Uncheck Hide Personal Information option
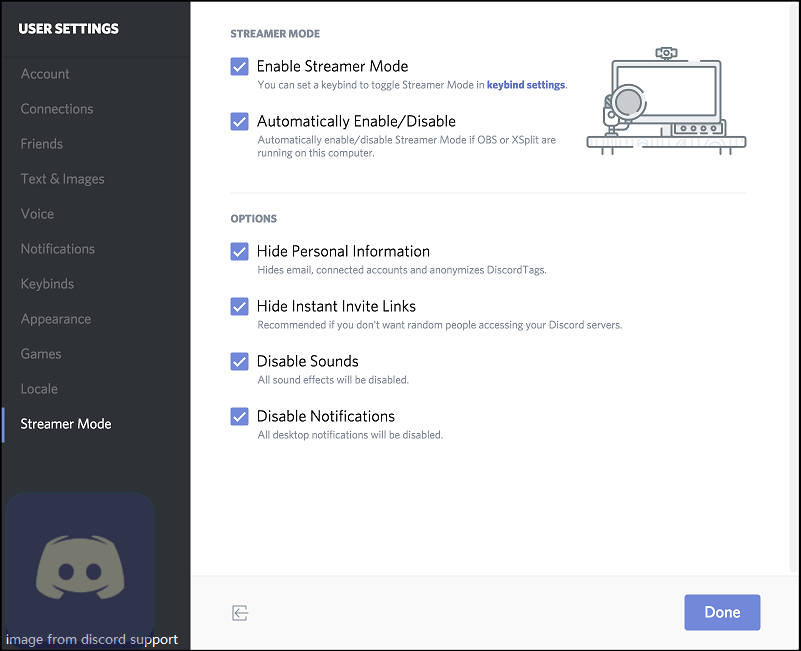This screenshot has height=651, width=801. (x=240, y=252)
